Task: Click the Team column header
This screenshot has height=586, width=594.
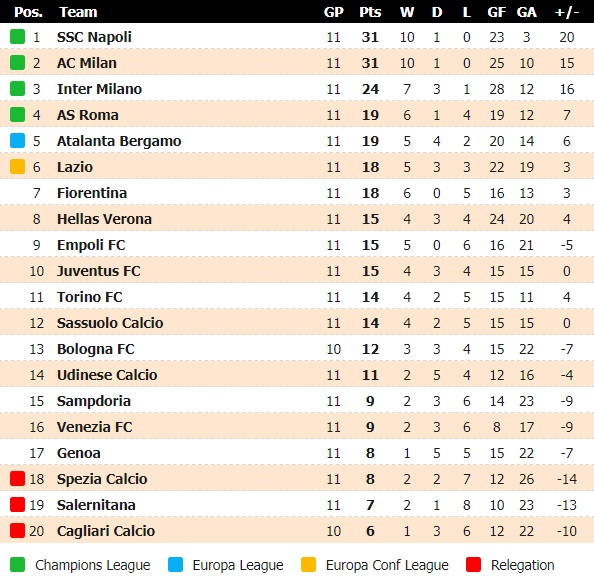Action: point(78,12)
